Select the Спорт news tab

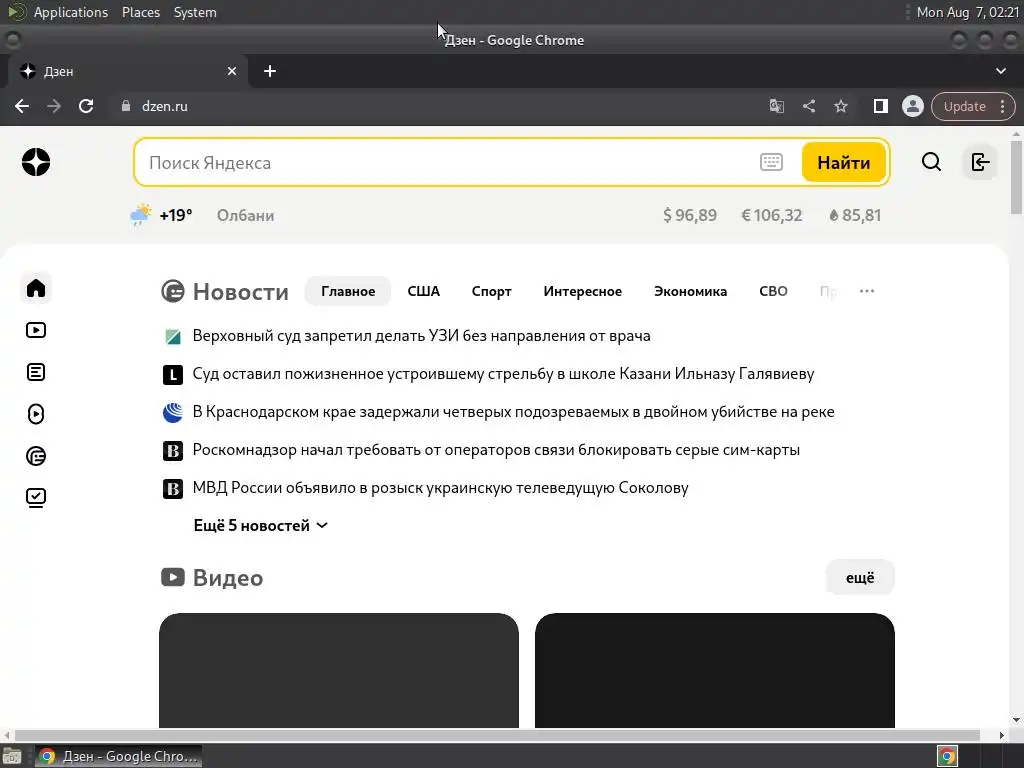click(492, 291)
